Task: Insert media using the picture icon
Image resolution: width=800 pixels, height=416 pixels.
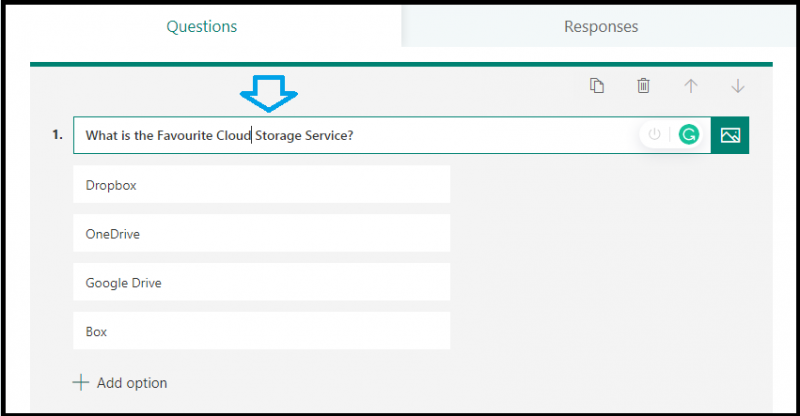Action: 730,135
